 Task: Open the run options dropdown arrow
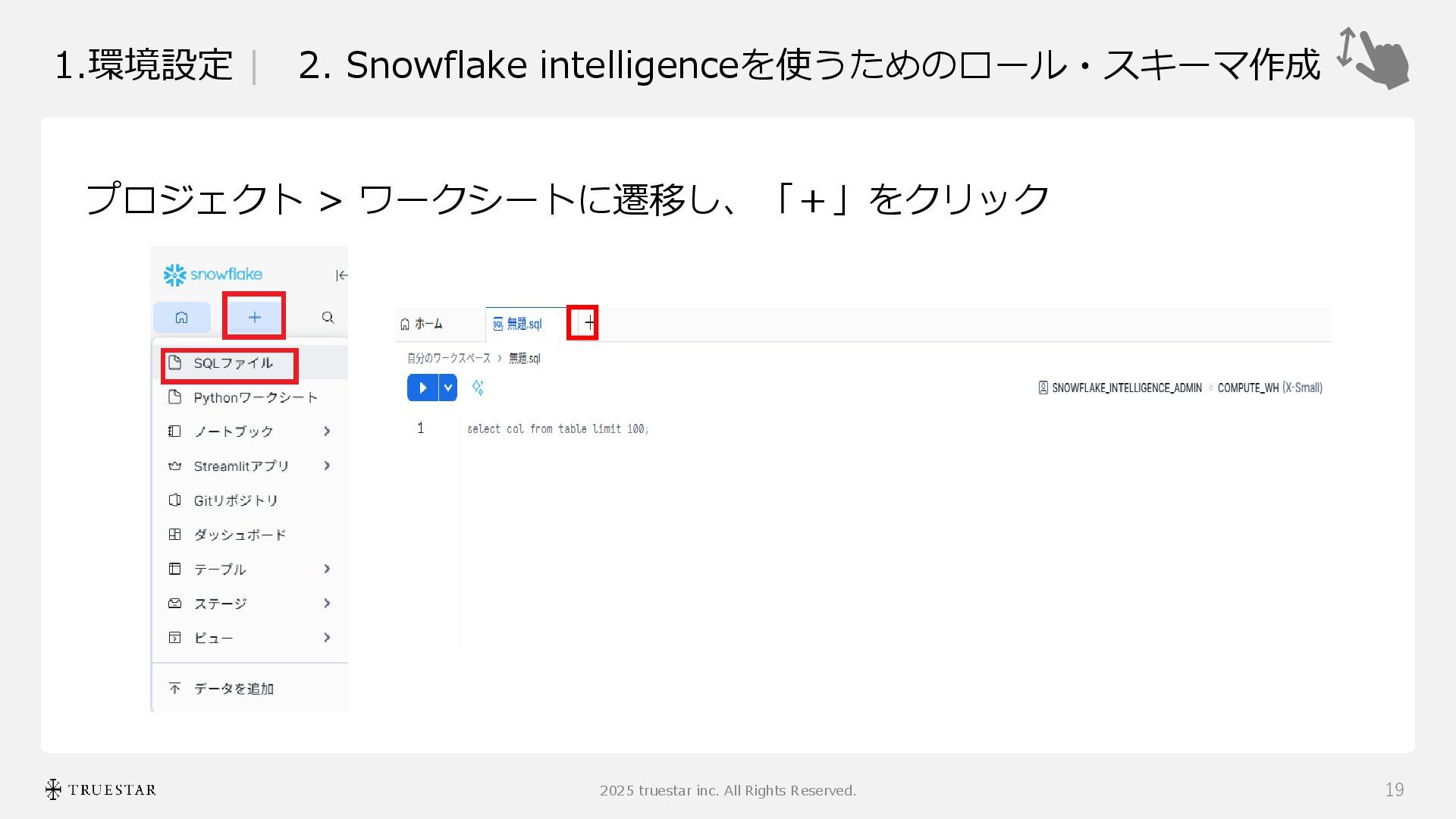point(448,388)
